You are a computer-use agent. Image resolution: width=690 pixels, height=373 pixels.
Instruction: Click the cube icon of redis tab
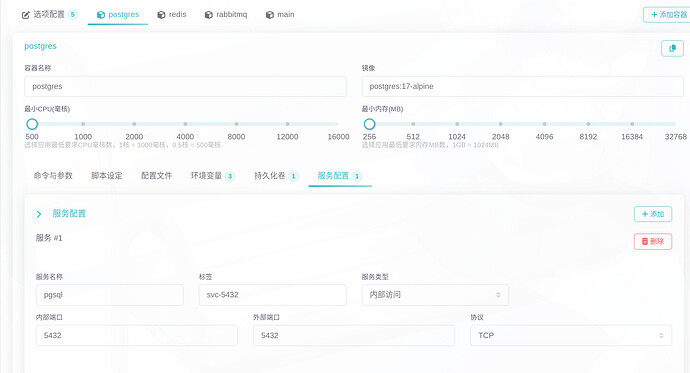161,15
